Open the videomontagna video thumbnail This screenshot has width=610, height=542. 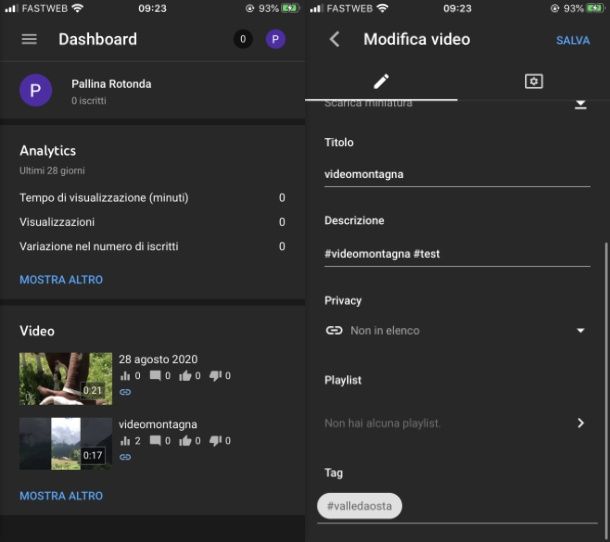(x=66, y=444)
